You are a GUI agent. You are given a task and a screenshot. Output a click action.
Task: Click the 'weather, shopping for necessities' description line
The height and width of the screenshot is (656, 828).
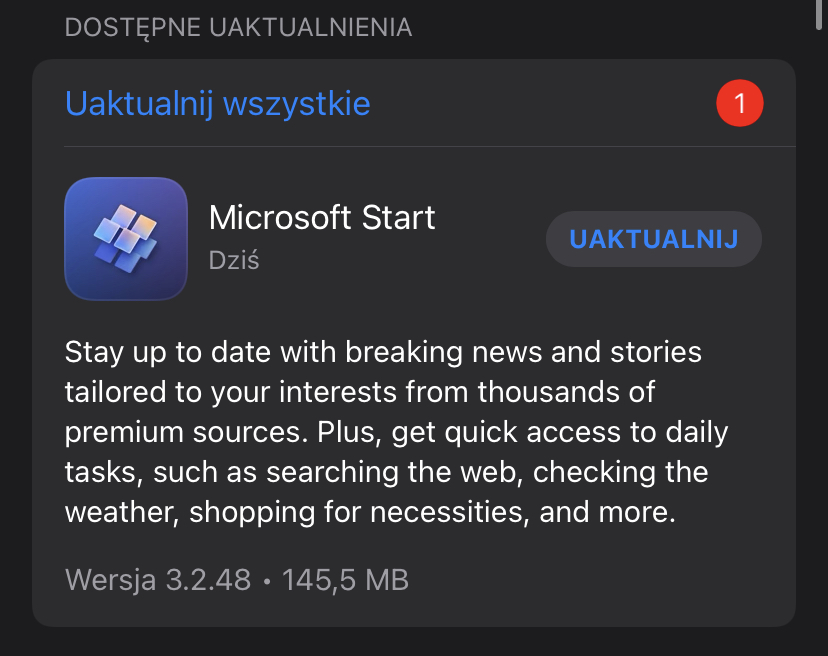pos(370,512)
